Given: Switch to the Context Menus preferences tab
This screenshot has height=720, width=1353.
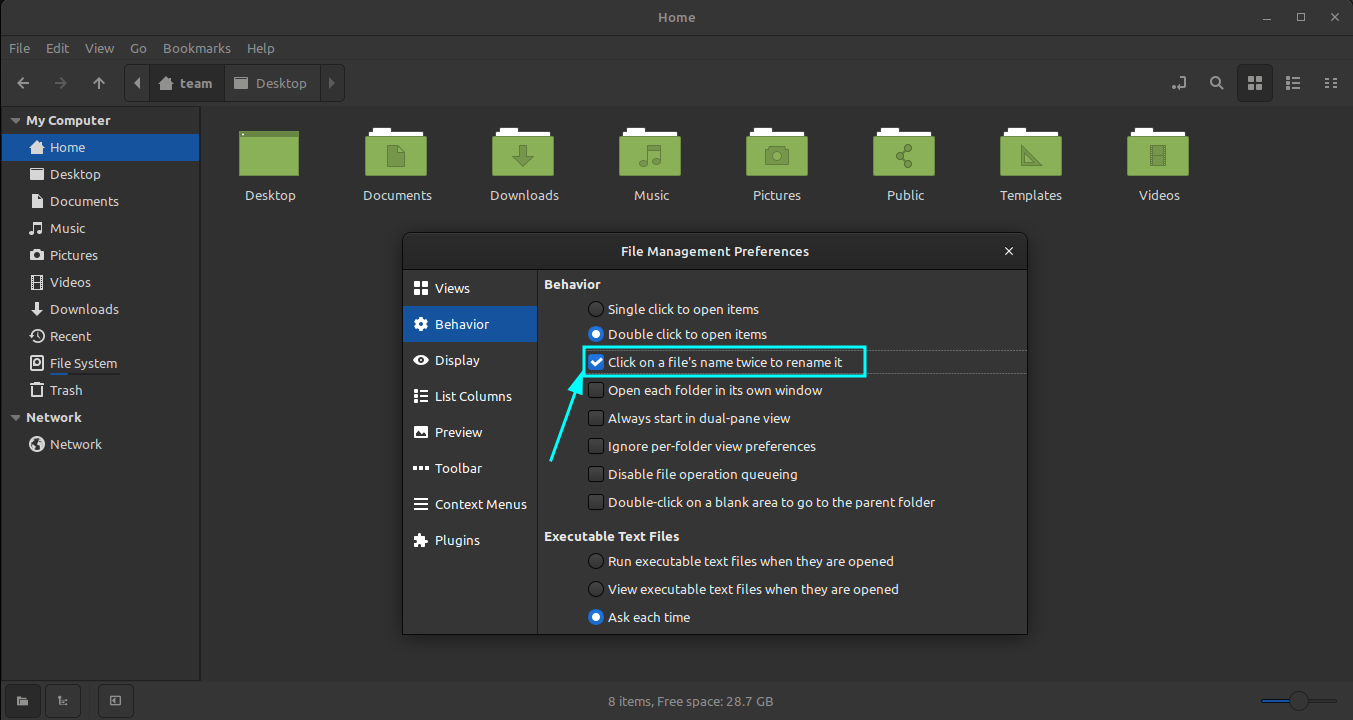Looking at the screenshot, I should tap(470, 504).
